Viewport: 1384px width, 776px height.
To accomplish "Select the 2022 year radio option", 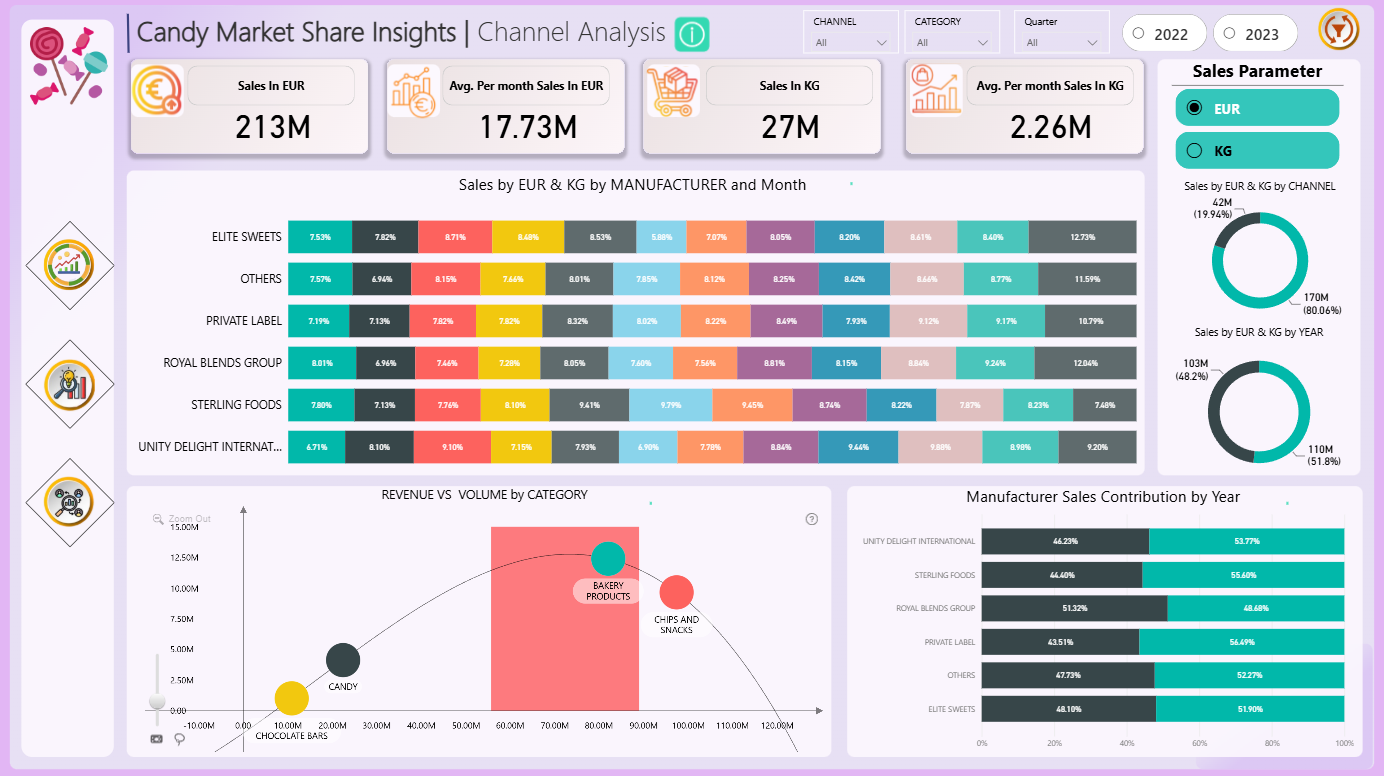I will [x=1164, y=33].
